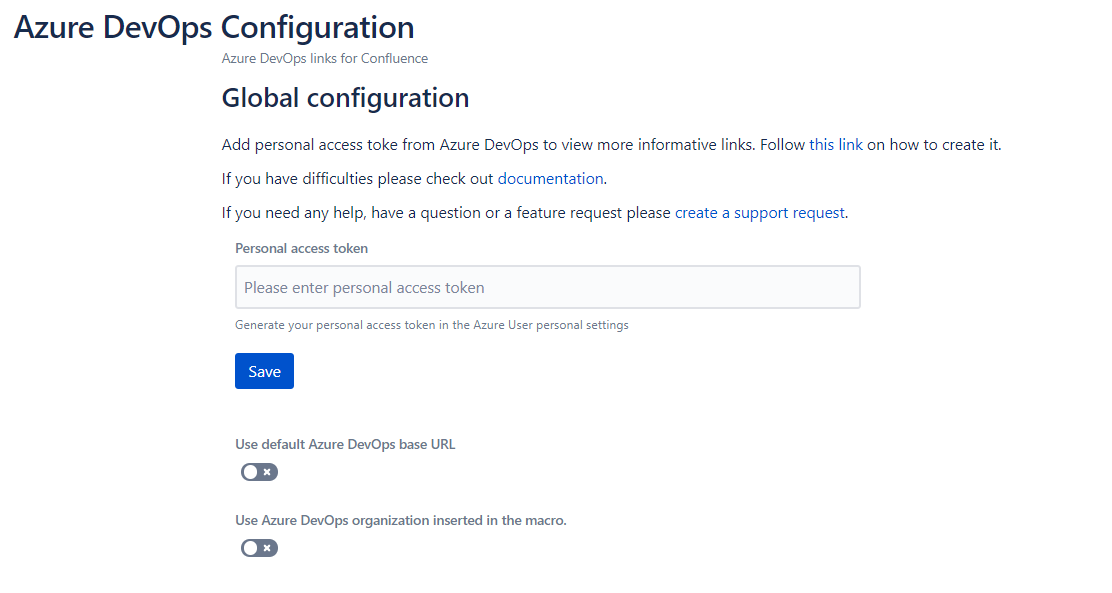Enable the default Azure DevOps base URL switch

tap(259, 471)
